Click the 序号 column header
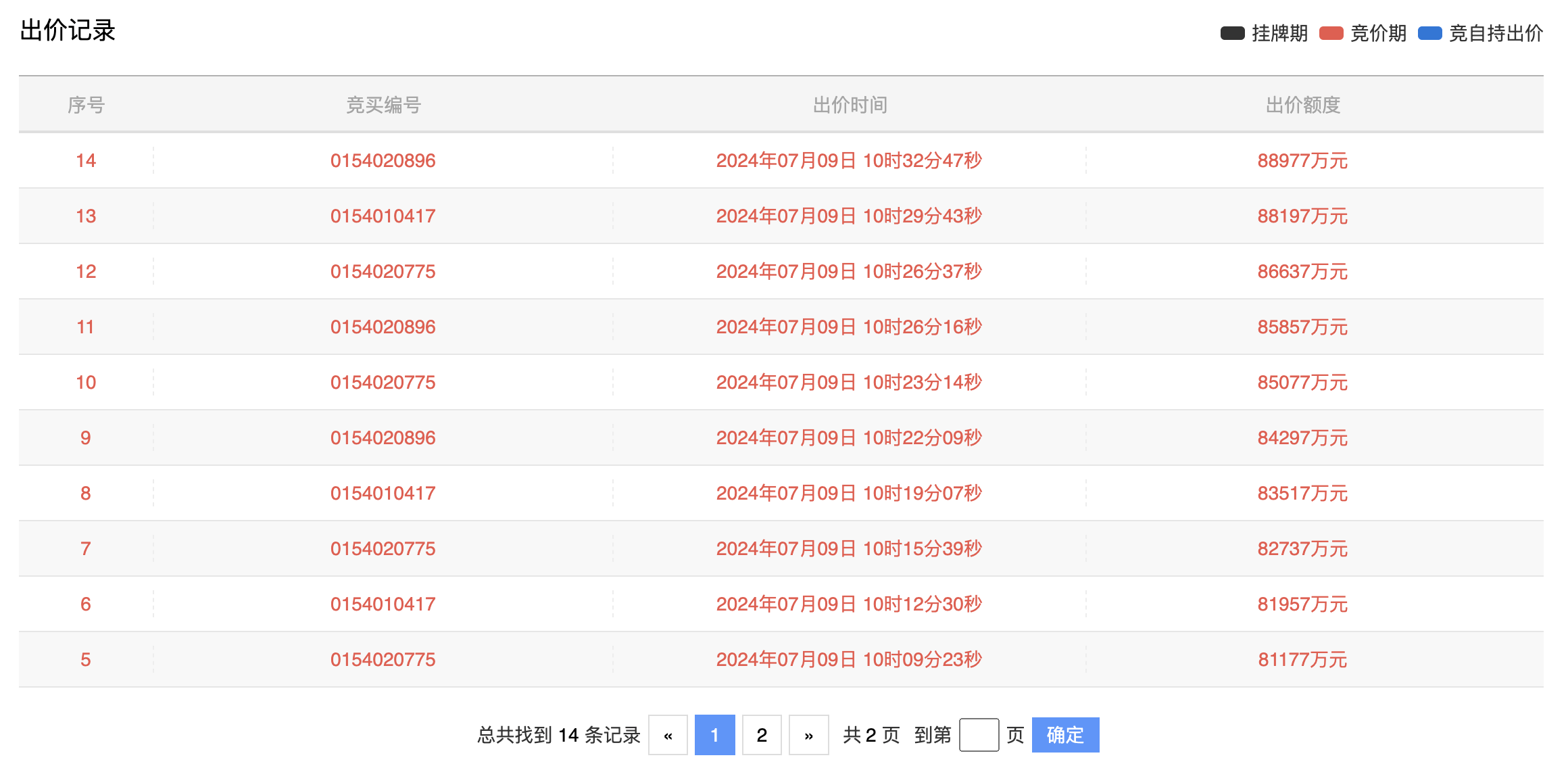1568x764 pixels. point(86,105)
